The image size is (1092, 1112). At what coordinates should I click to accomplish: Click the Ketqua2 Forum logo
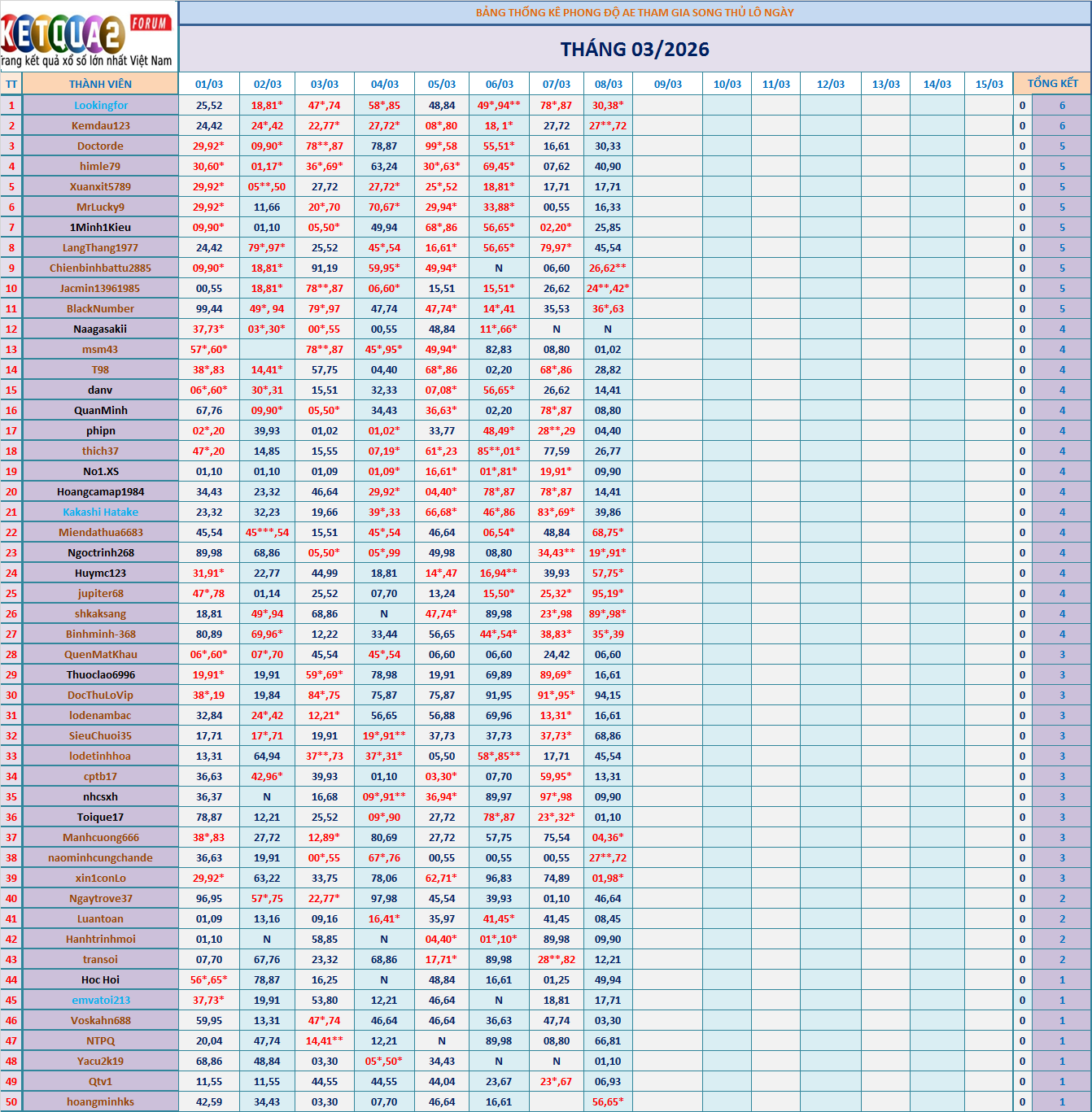tap(88, 37)
